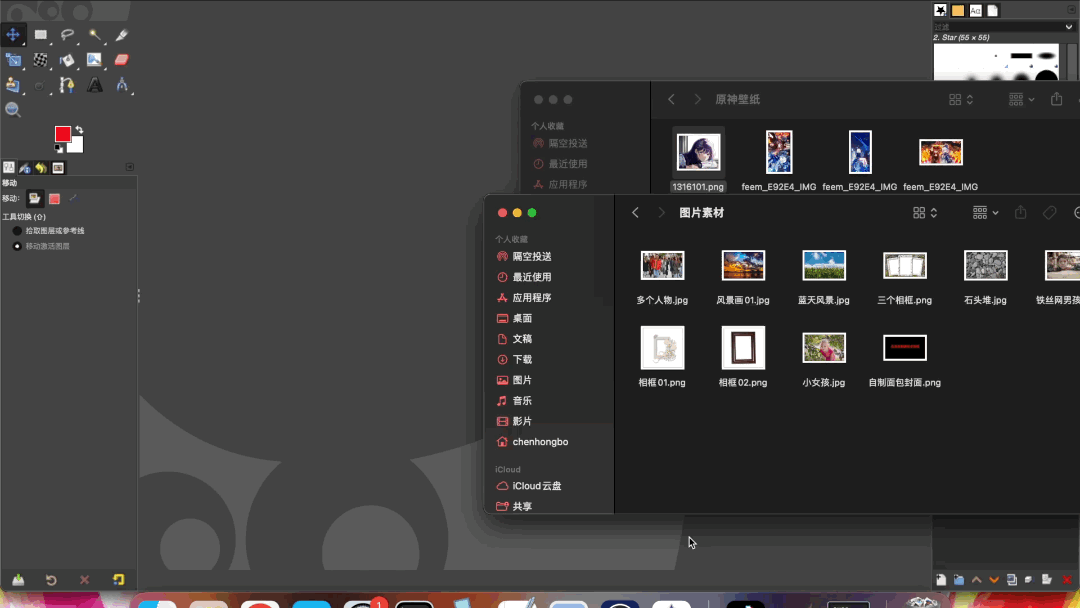Open grouping dropdown in 图片素材 window
The width and height of the screenshot is (1080, 608).
(x=986, y=213)
